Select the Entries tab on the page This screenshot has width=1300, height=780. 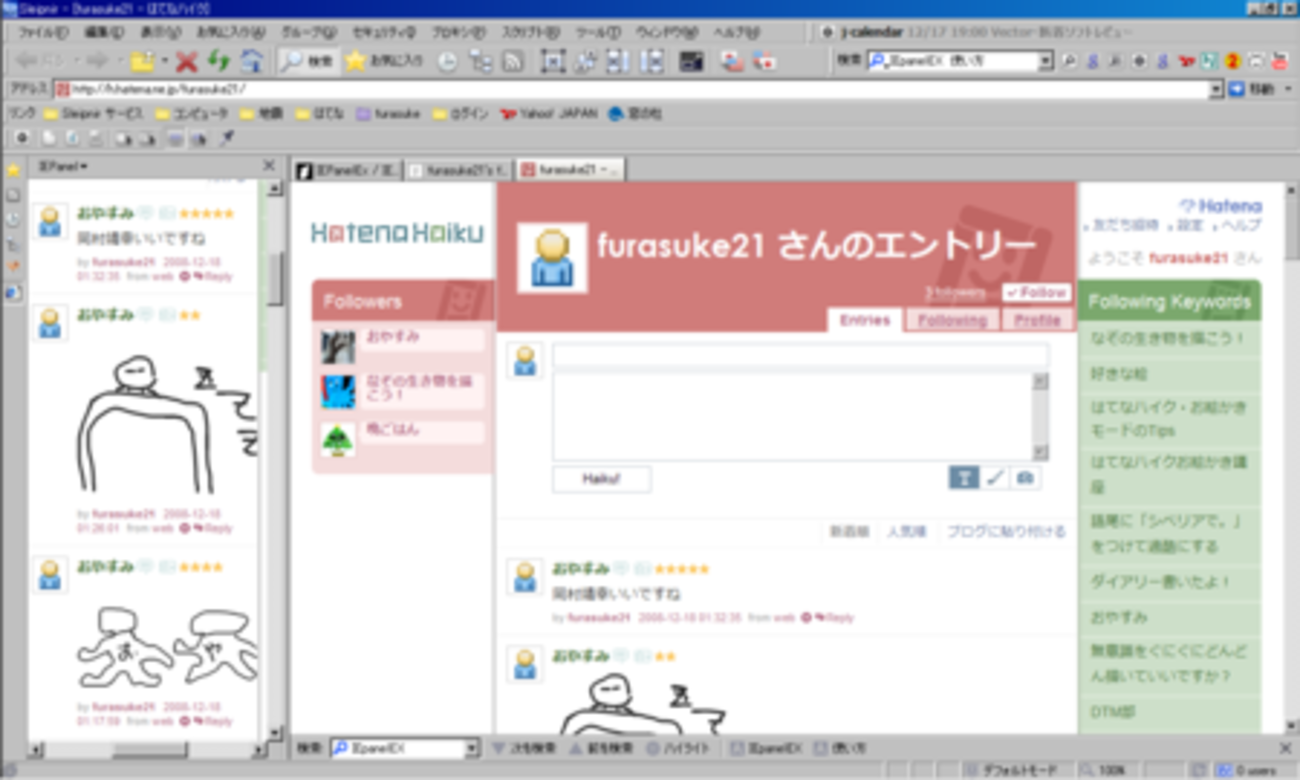coord(865,320)
